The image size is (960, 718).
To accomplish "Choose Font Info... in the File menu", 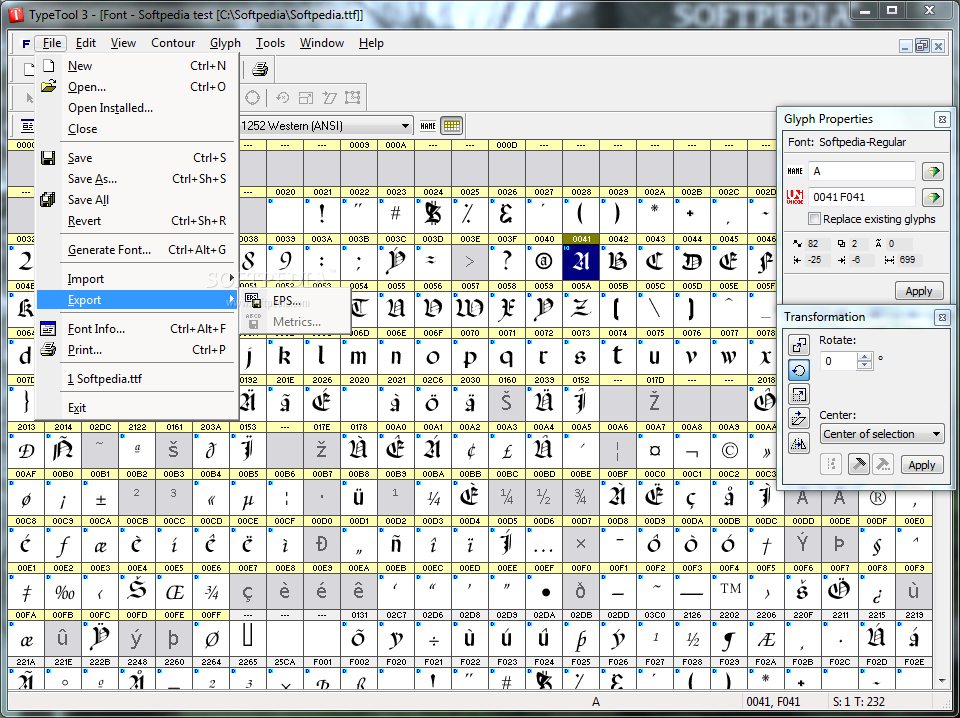I will point(137,329).
